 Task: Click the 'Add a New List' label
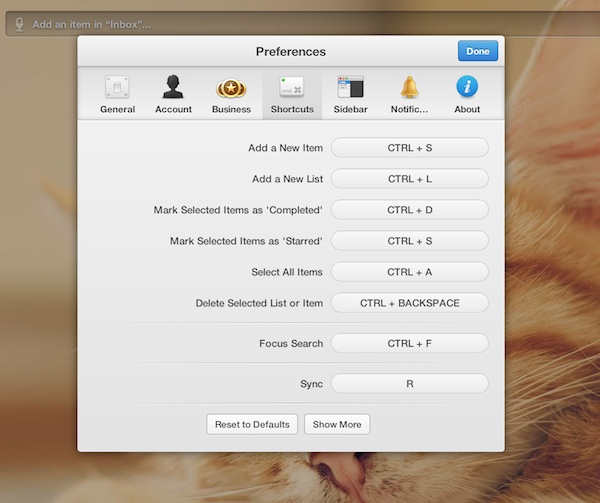click(287, 179)
